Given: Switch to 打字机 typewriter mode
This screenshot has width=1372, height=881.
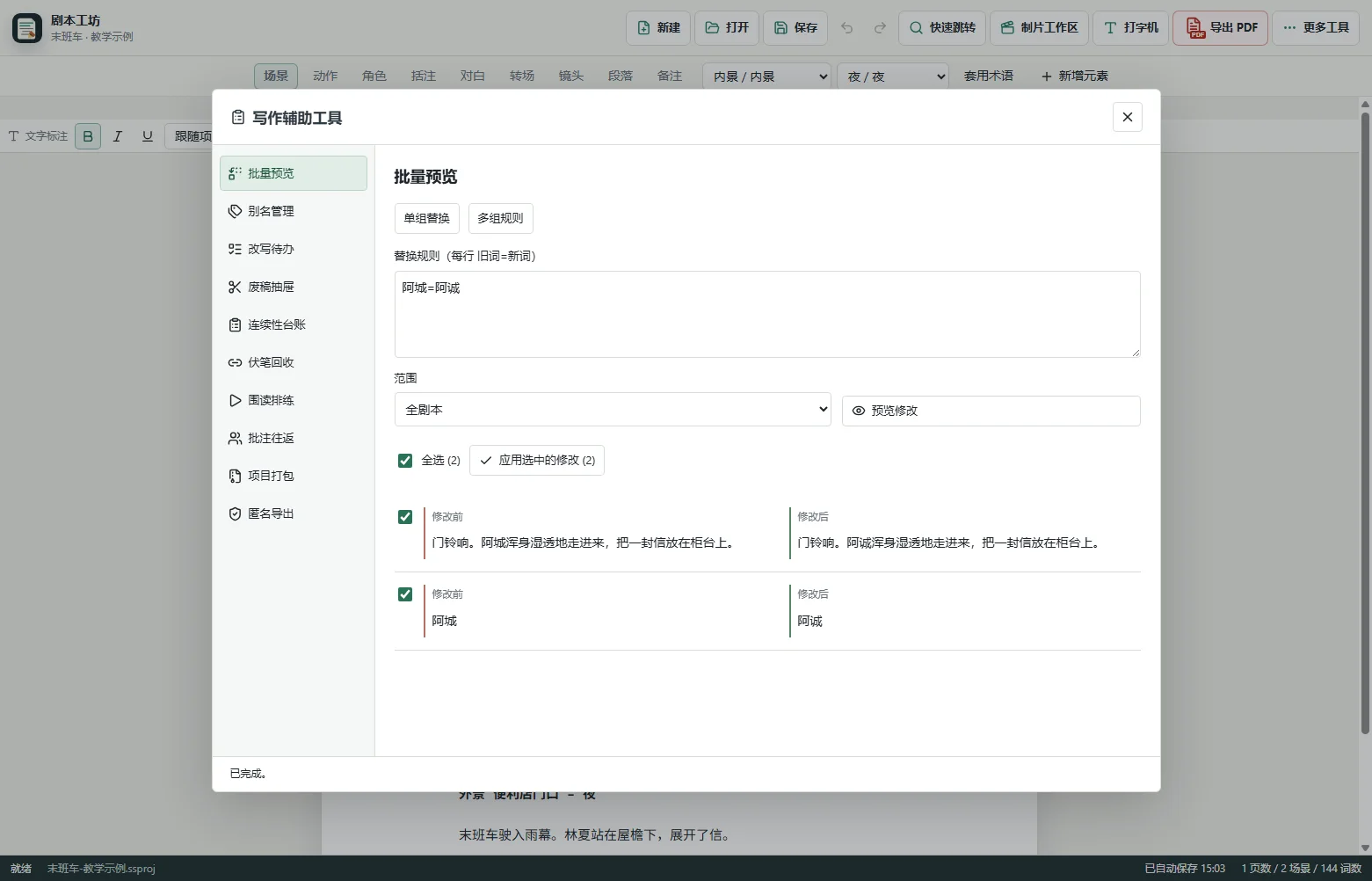Looking at the screenshot, I should pyautogui.click(x=1131, y=27).
